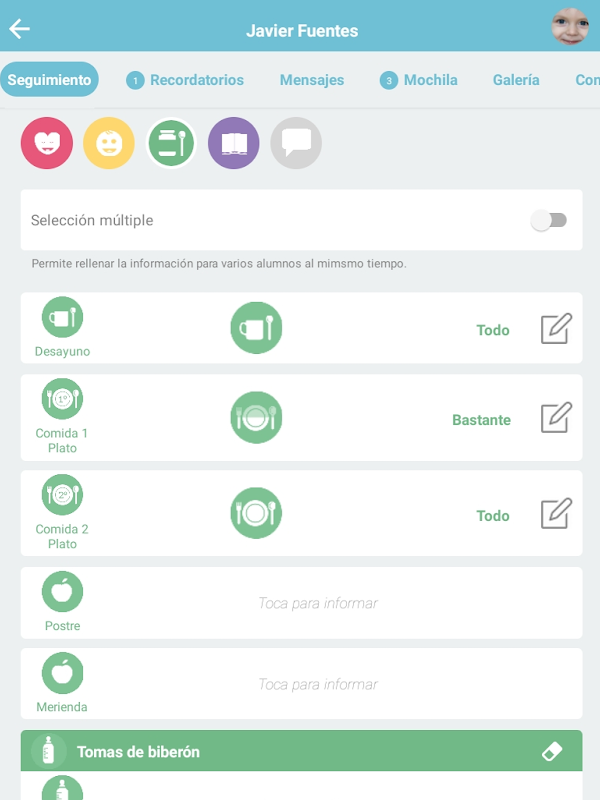The height and width of the screenshot is (800, 600).
Task: Select the red heart category icon
Action: tap(47, 143)
